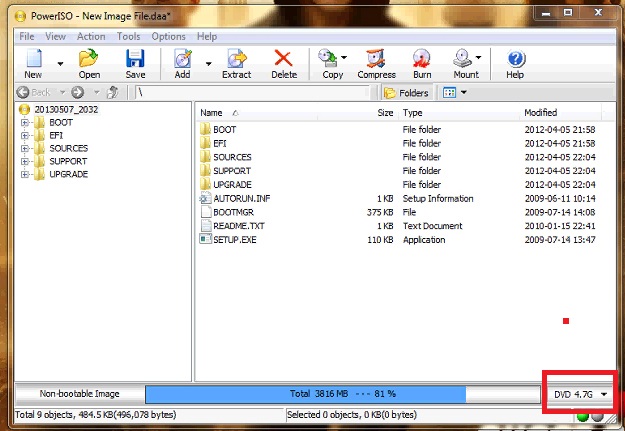Click the Setup Information type cell
The height and width of the screenshot is (431, 625).
[x=438, y=199]
